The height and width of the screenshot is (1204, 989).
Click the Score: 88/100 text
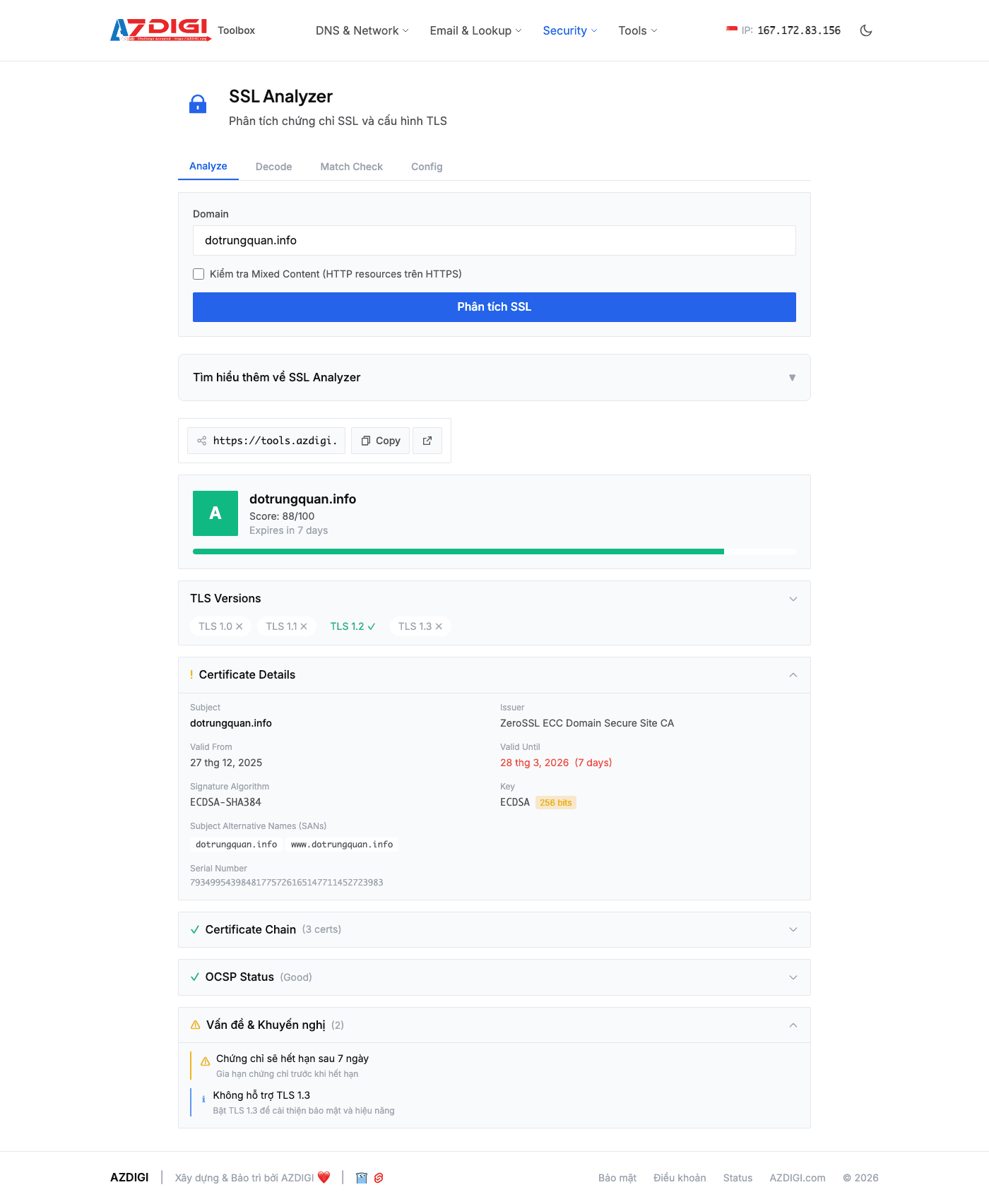tap(282, 516)
